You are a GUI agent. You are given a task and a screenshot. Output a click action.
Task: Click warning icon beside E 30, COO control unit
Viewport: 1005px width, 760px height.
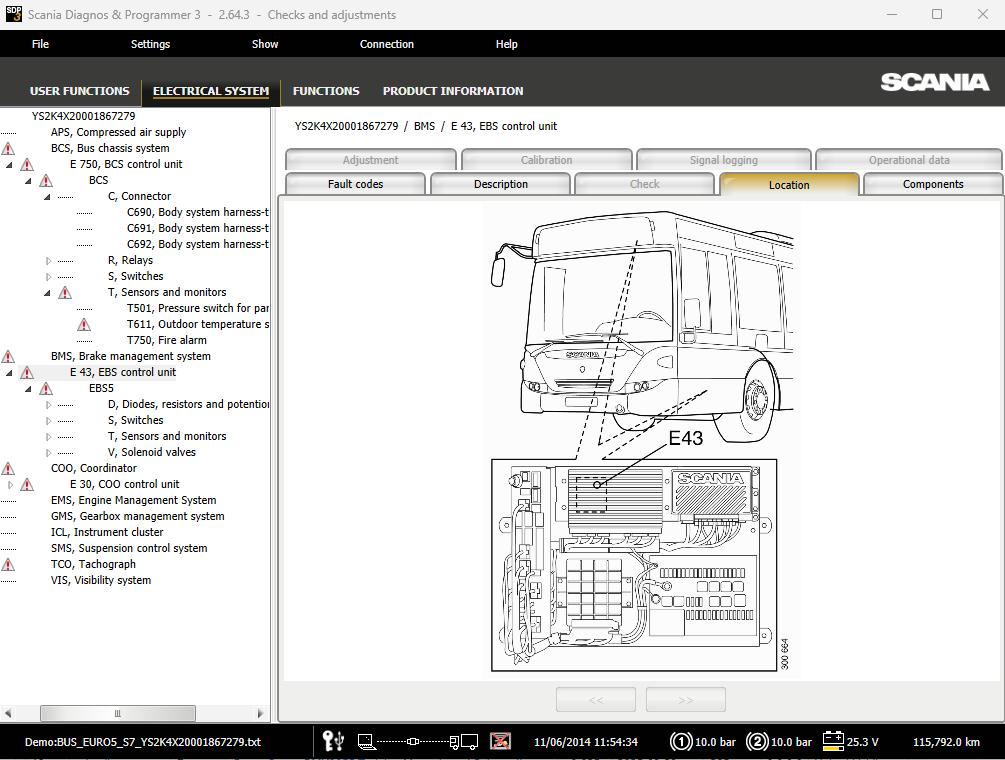(x=27, y=485)
